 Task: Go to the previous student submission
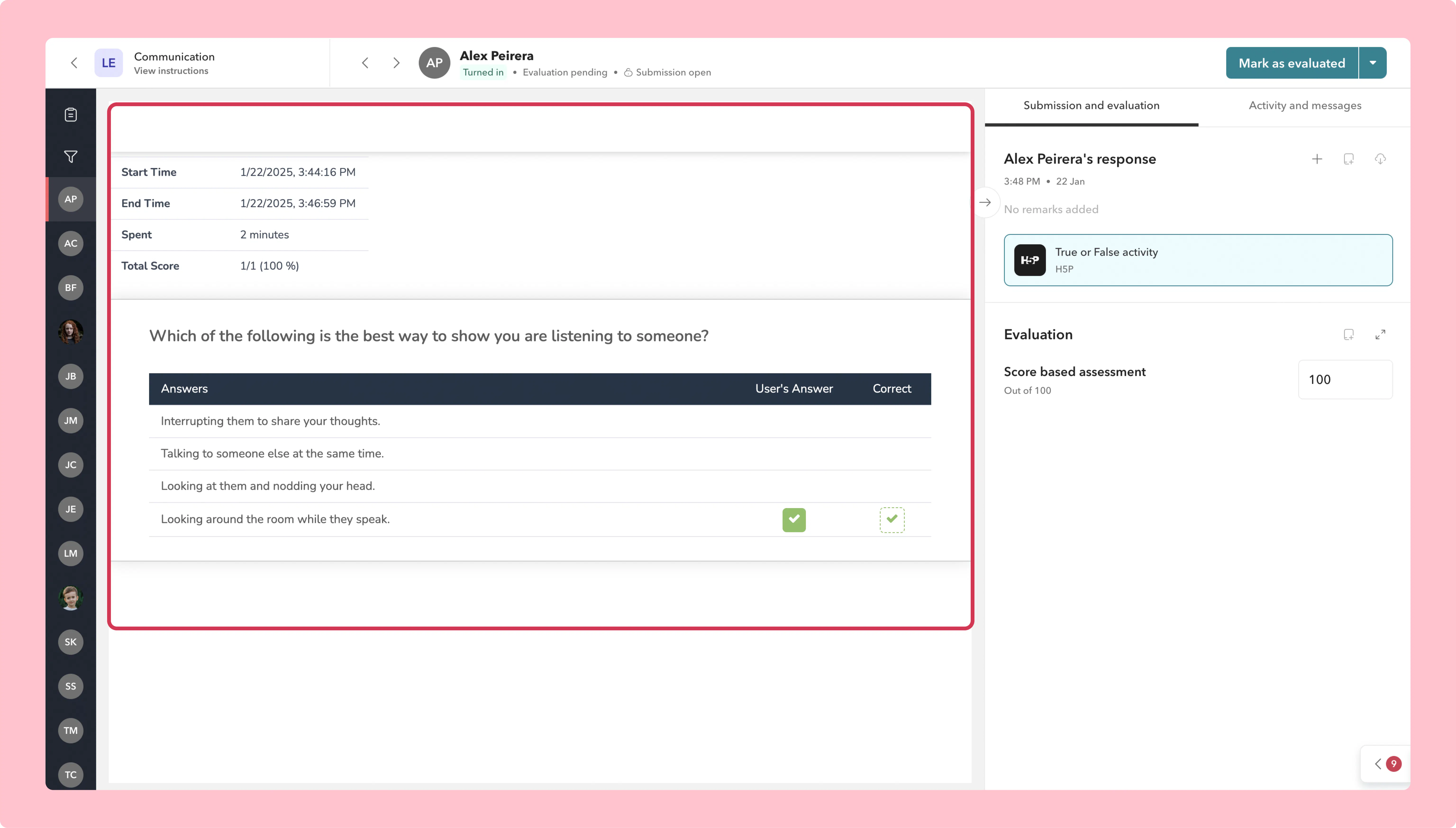pyautogui.click(x=365, y=63)
